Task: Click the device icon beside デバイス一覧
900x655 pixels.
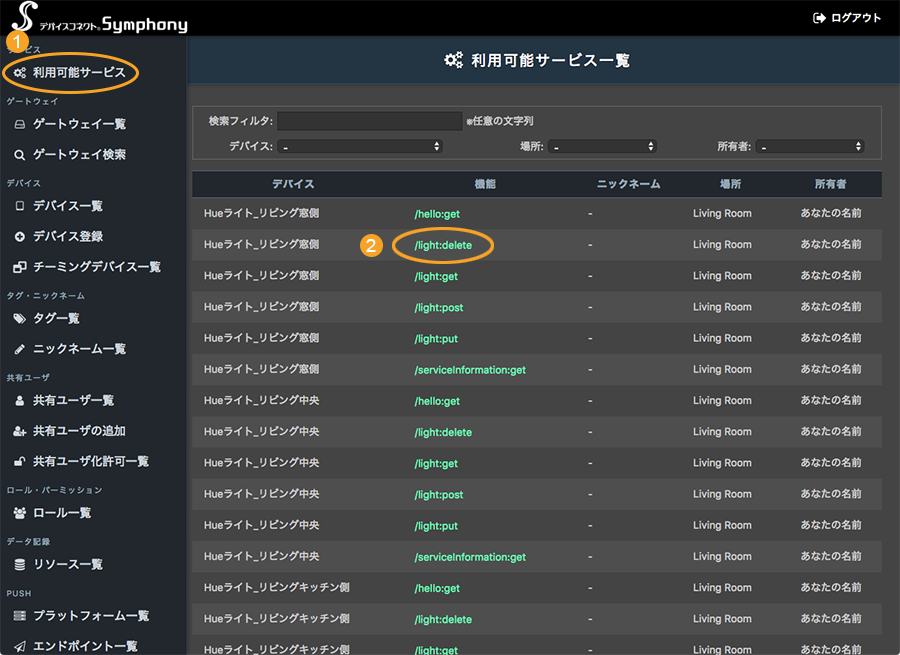Action: (x=20, y=206)
